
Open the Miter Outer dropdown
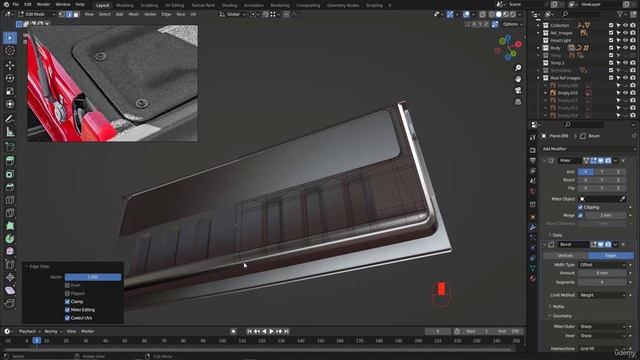[x=602, y=327]
